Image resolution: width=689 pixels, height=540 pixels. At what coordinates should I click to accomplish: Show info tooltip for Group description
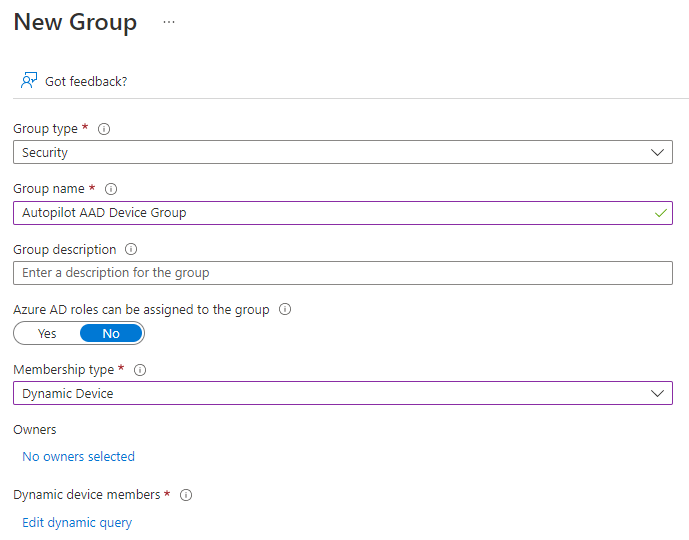(x=131, y=250)
